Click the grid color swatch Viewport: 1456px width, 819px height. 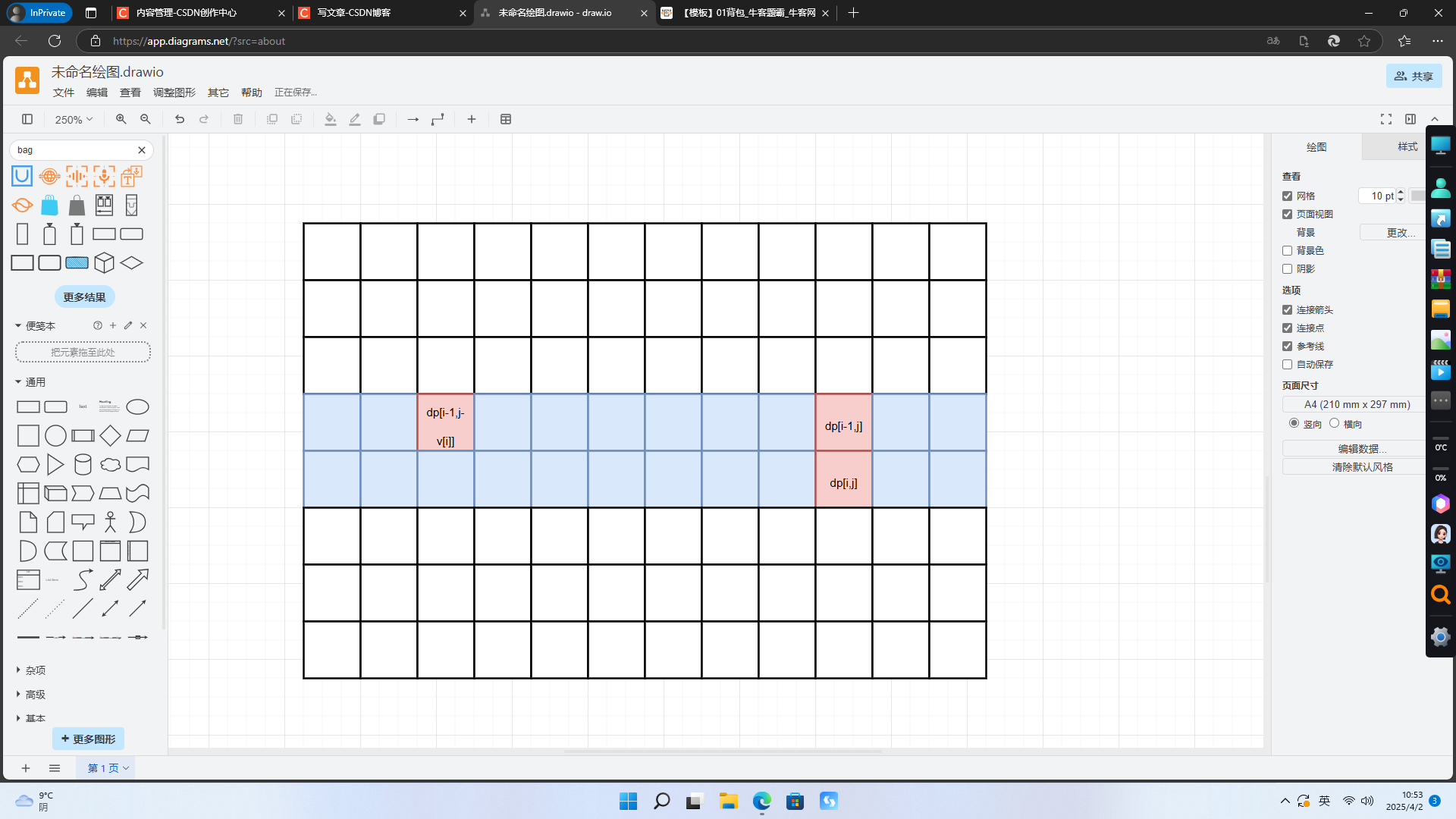[x=1416, y=196]
